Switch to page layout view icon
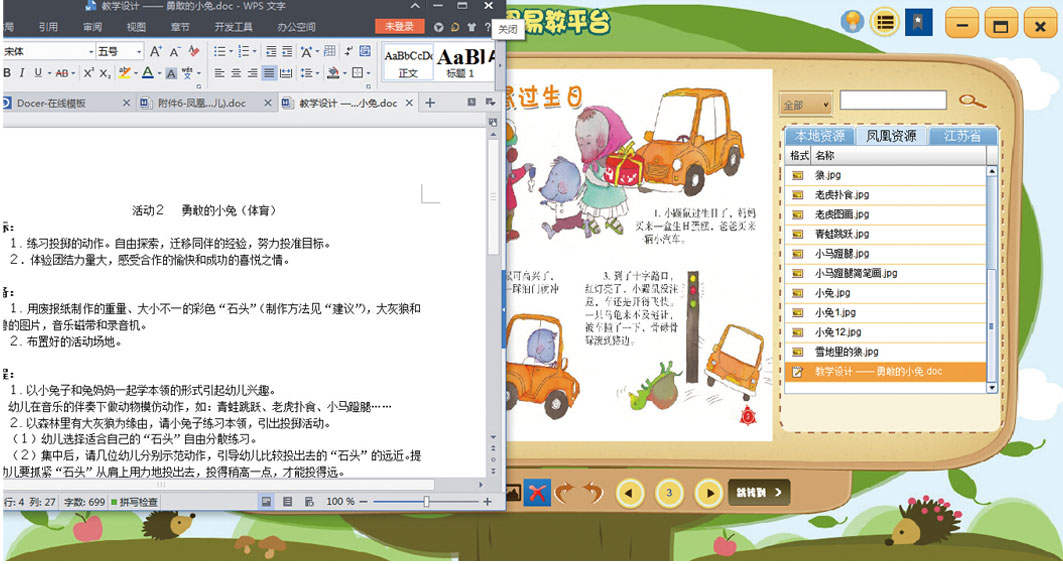1063x564 pixels. [x=266, y=502]
